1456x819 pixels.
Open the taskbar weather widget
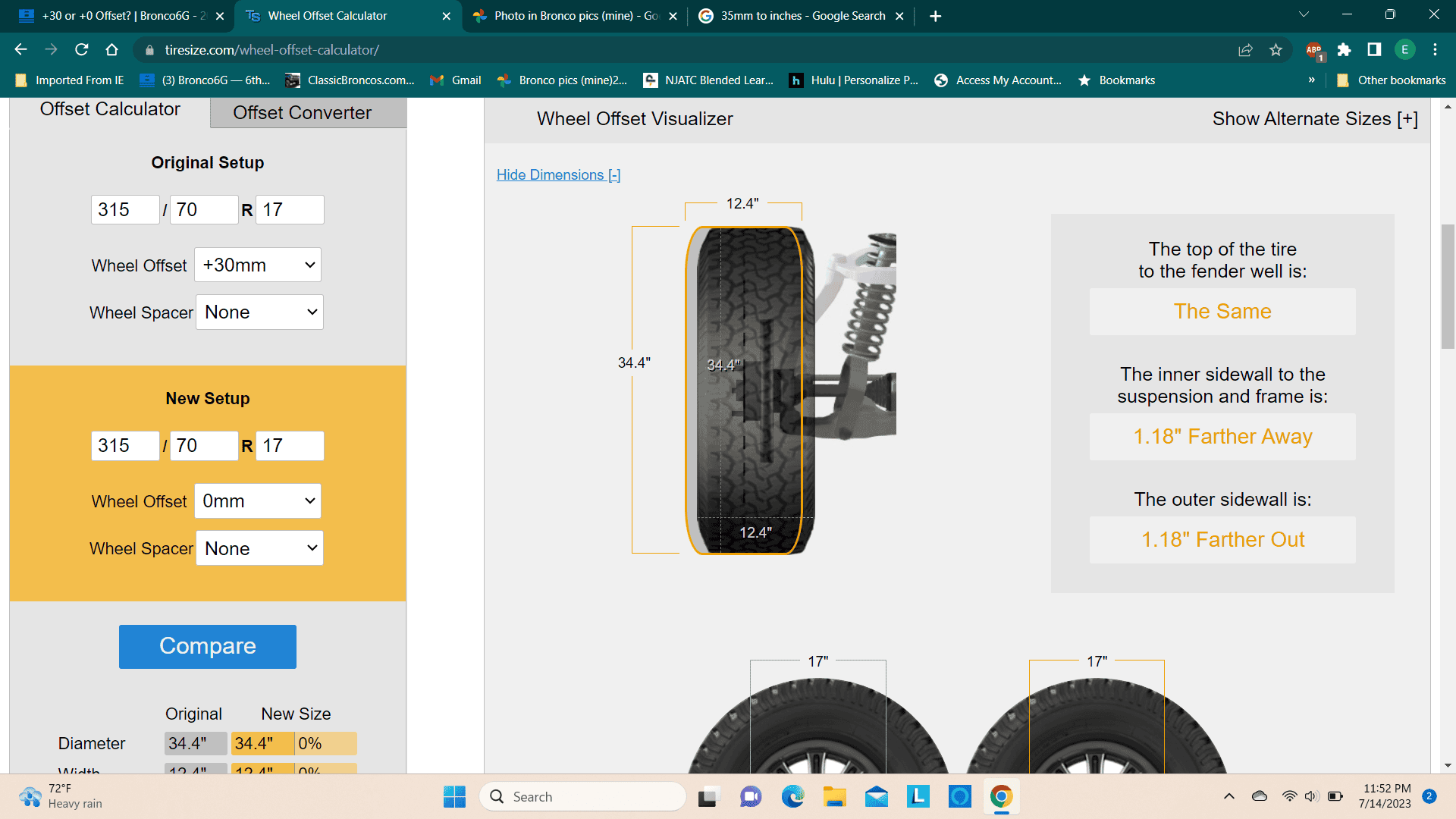[x=61, y=796]
